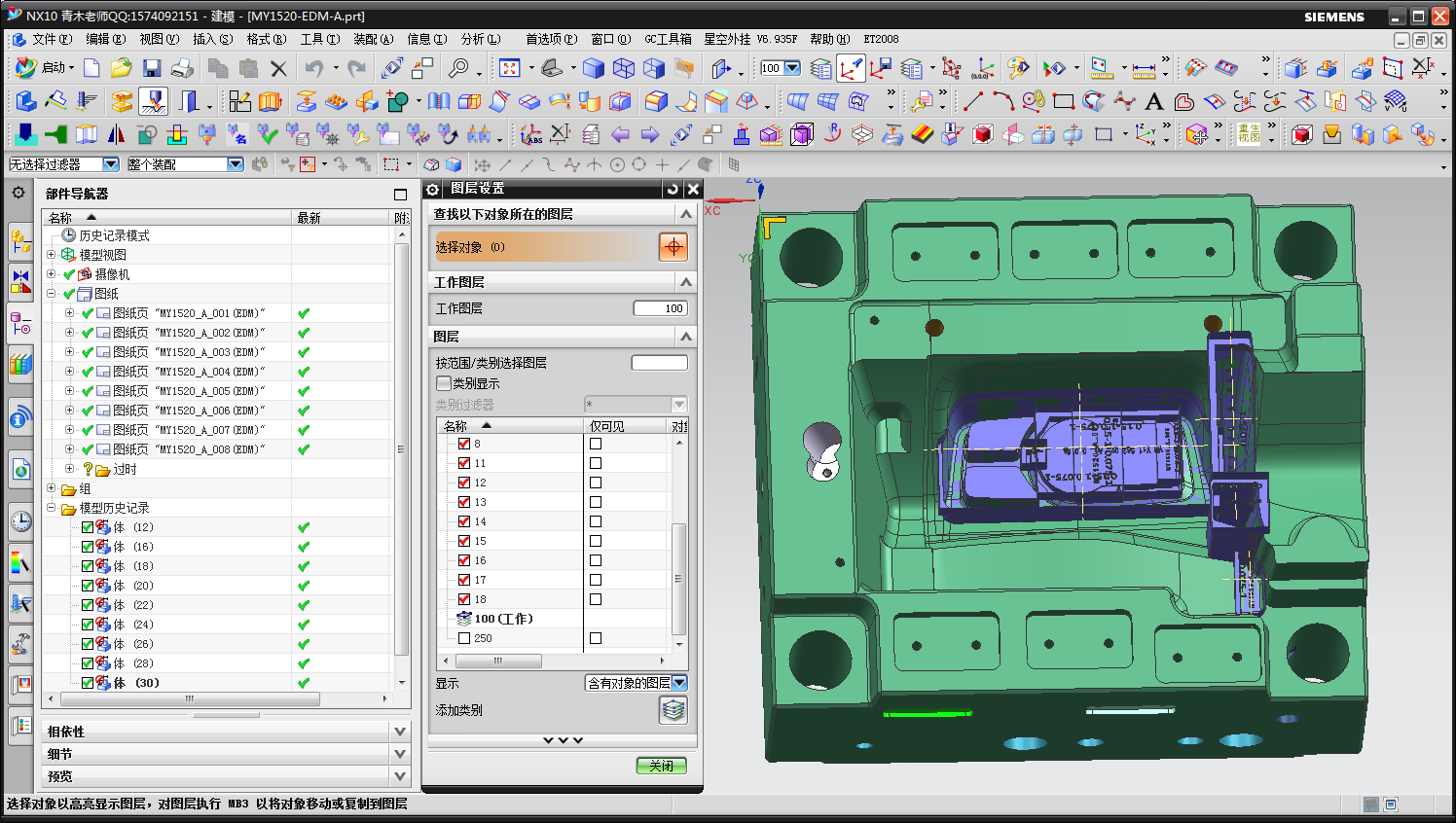
Task: Open the 分析 menu
Action: [480, 39]
